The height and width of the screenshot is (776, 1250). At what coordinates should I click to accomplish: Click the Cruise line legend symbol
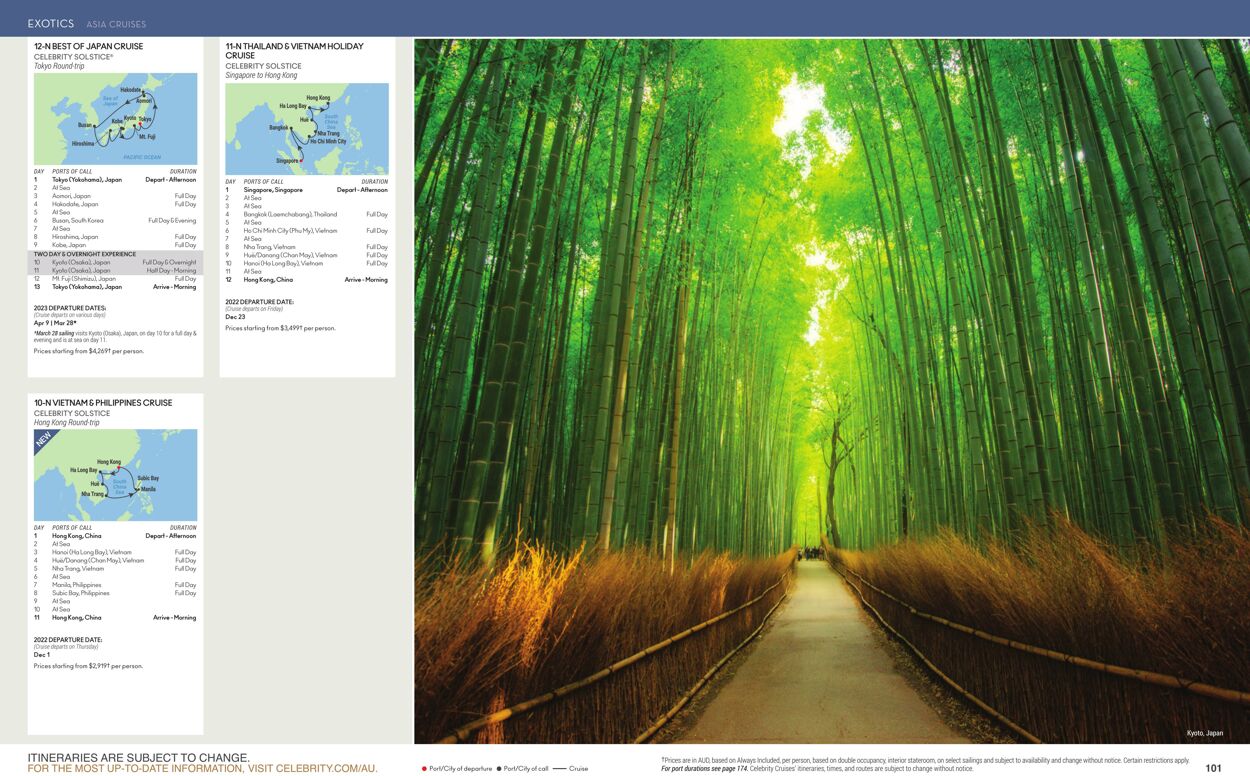(x=559, y=768)
